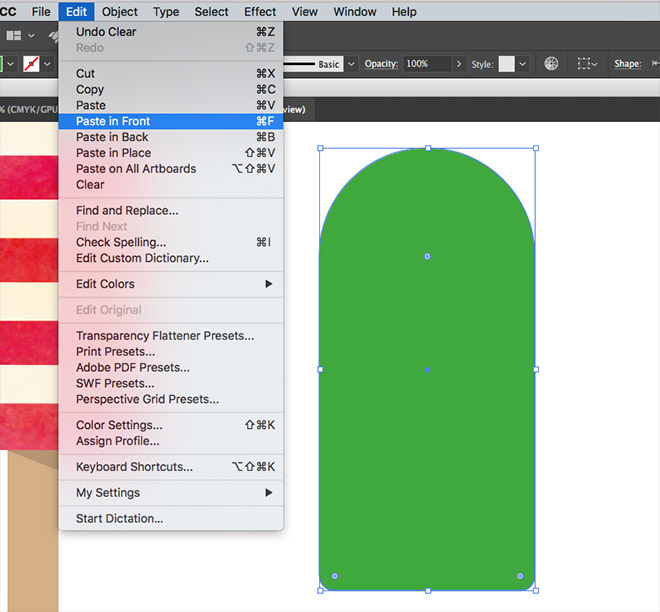Choose Clear menu item

coord(171,184)
